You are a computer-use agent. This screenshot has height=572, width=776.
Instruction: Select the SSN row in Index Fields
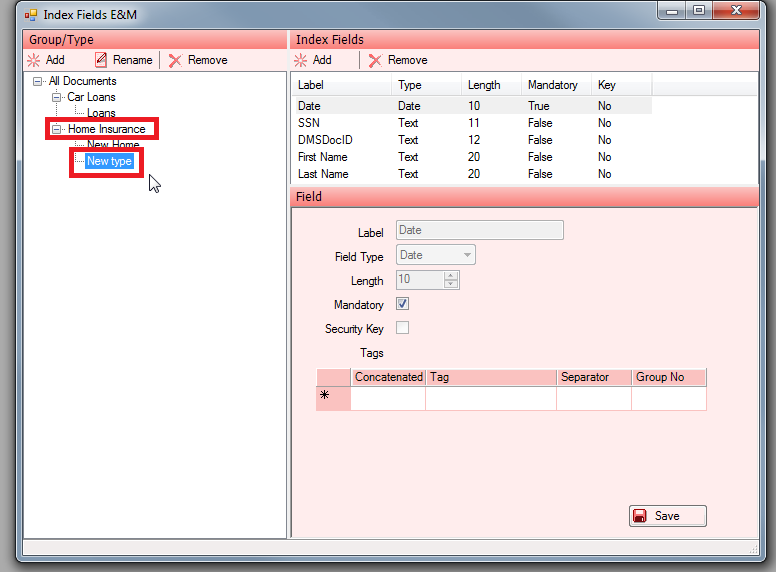(x=308, y=123)
